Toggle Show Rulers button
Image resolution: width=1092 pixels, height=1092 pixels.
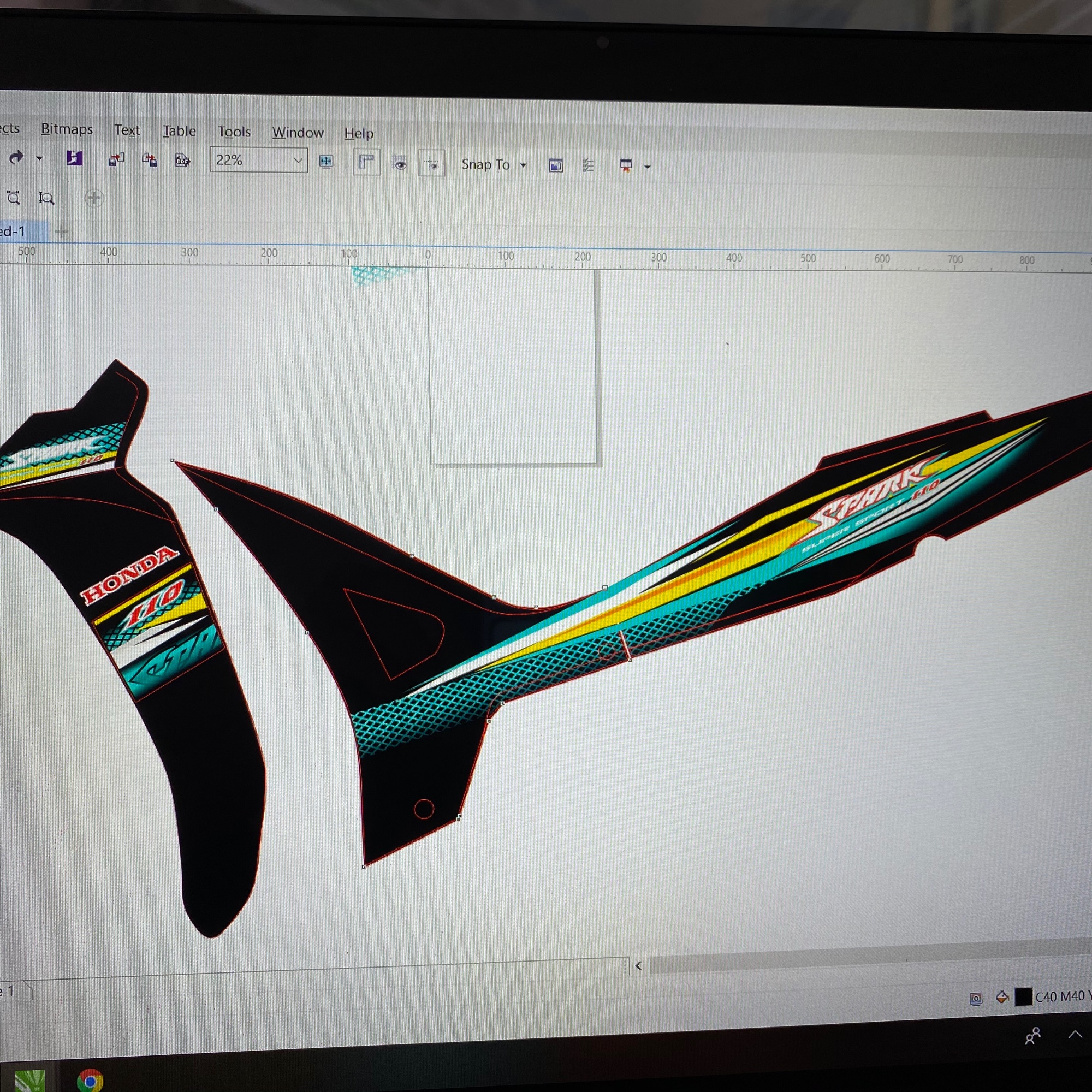tap(366, 163)
